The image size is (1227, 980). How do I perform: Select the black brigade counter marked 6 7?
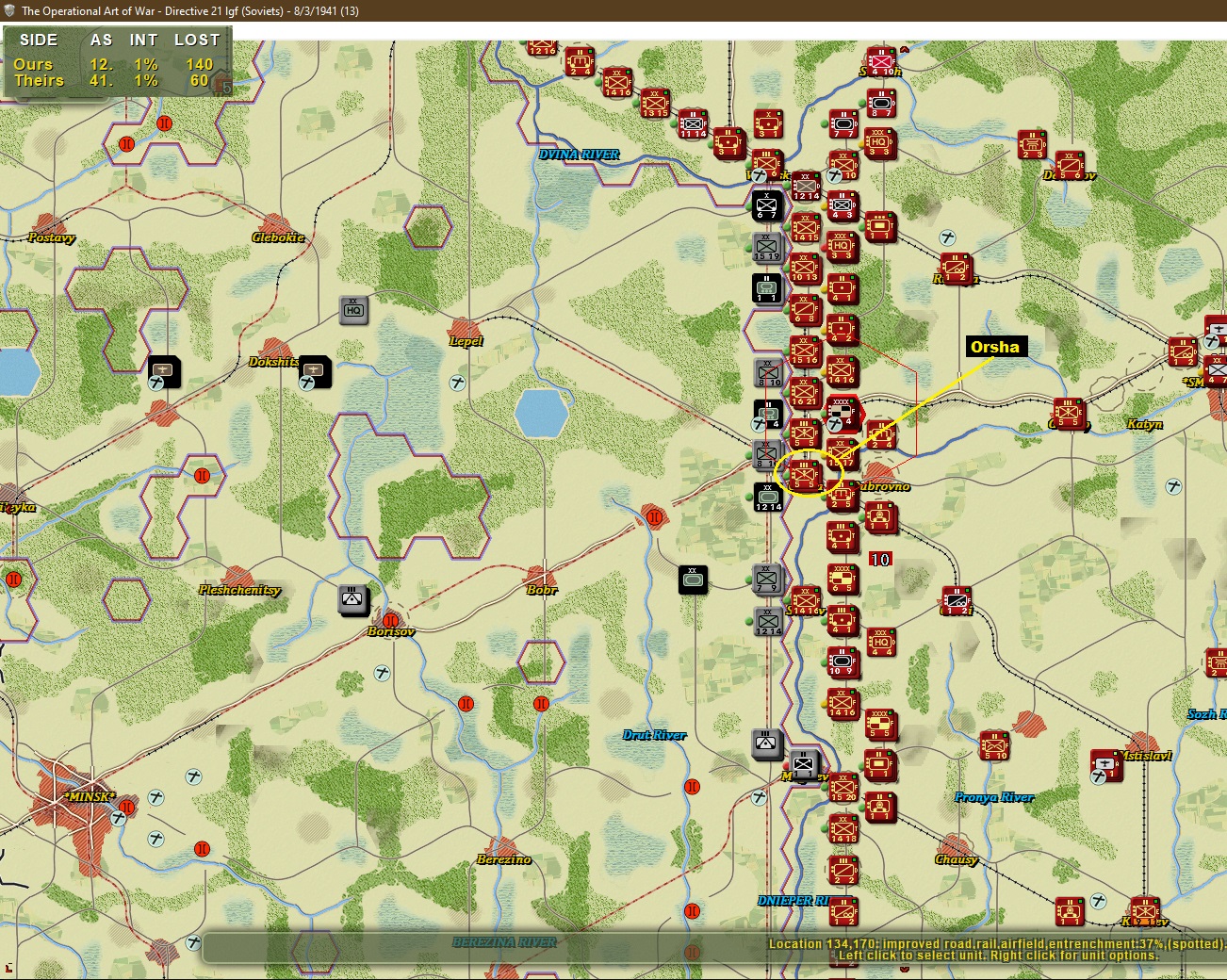click(767, 204)
